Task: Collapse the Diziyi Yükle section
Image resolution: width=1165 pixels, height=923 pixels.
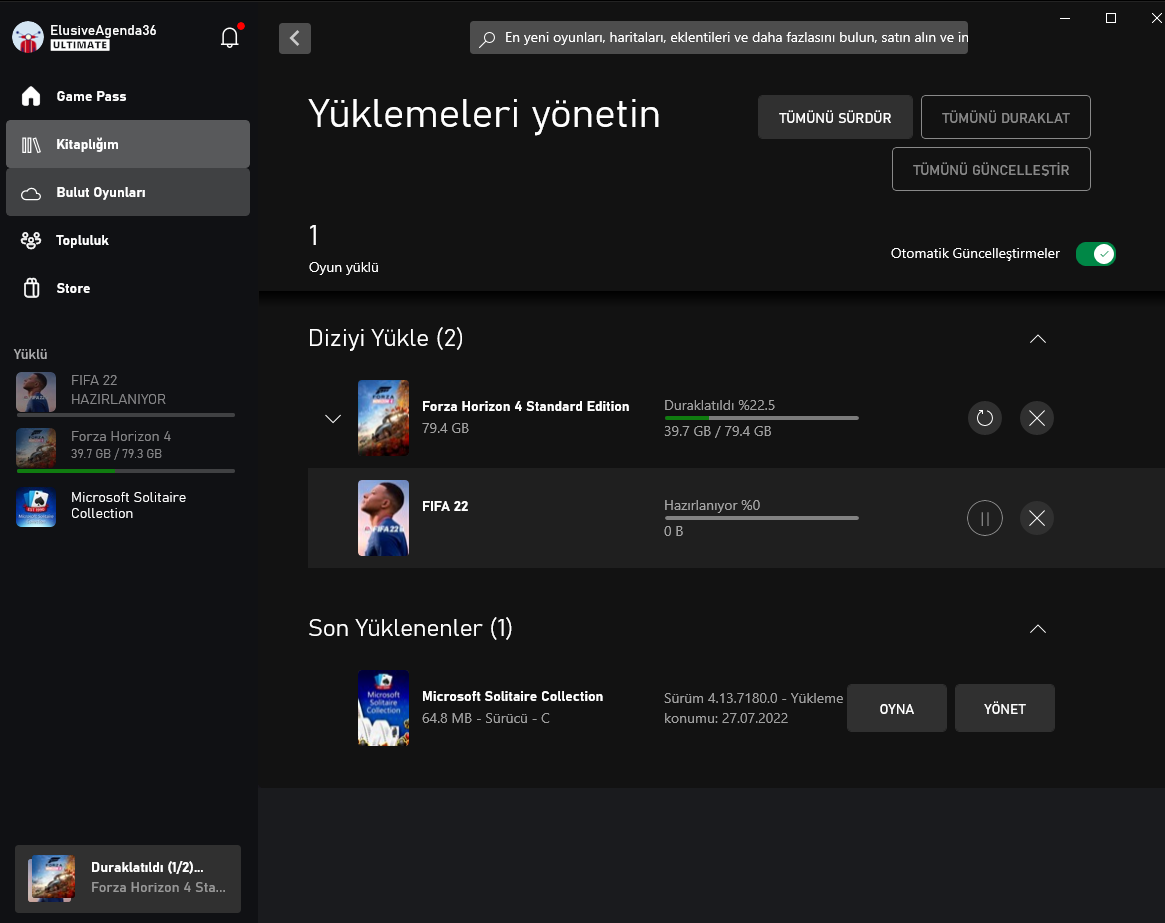Action: 1038,339
